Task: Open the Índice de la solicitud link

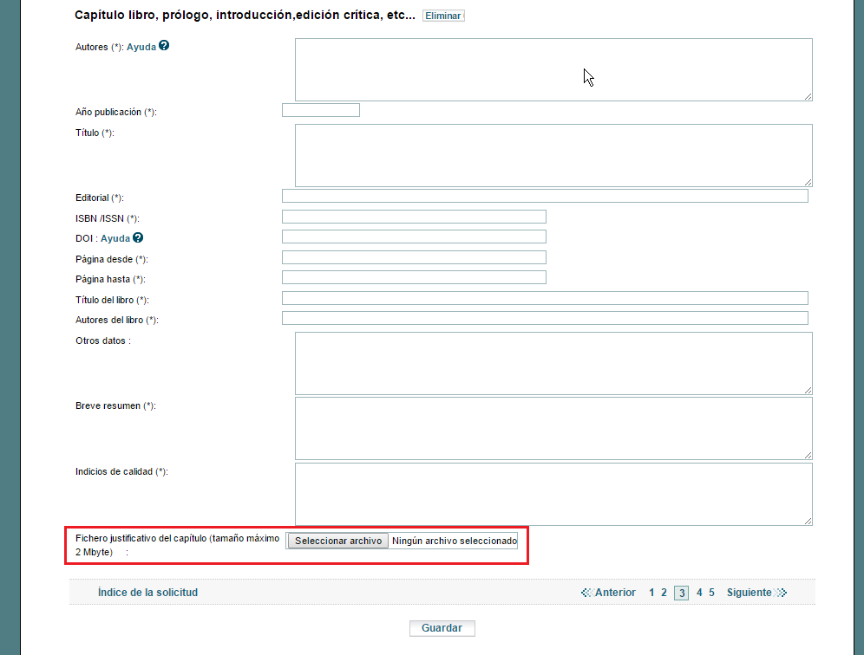Action: click(x=148, y=592)
